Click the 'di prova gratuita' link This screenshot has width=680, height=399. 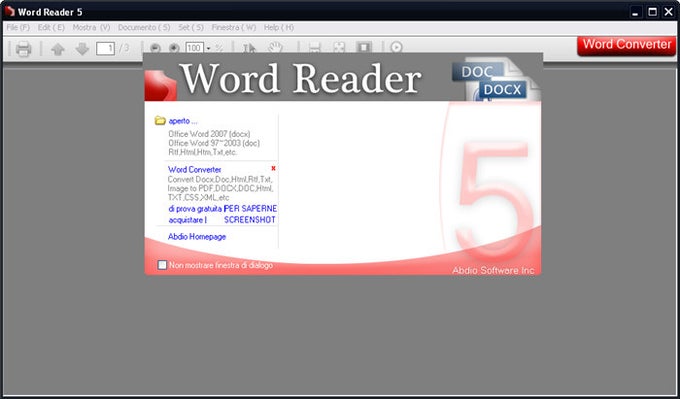(195, 209)
